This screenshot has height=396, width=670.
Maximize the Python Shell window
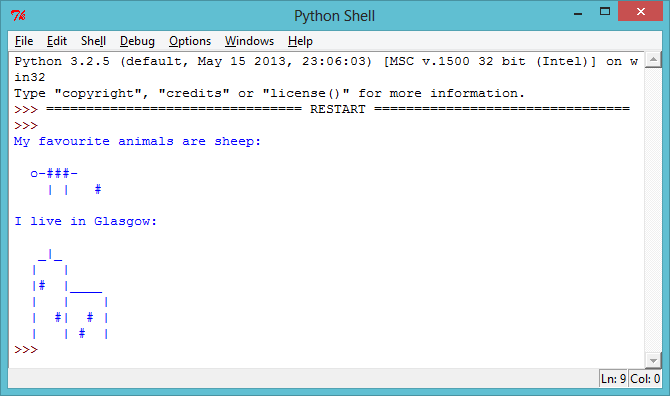[605, 12]
